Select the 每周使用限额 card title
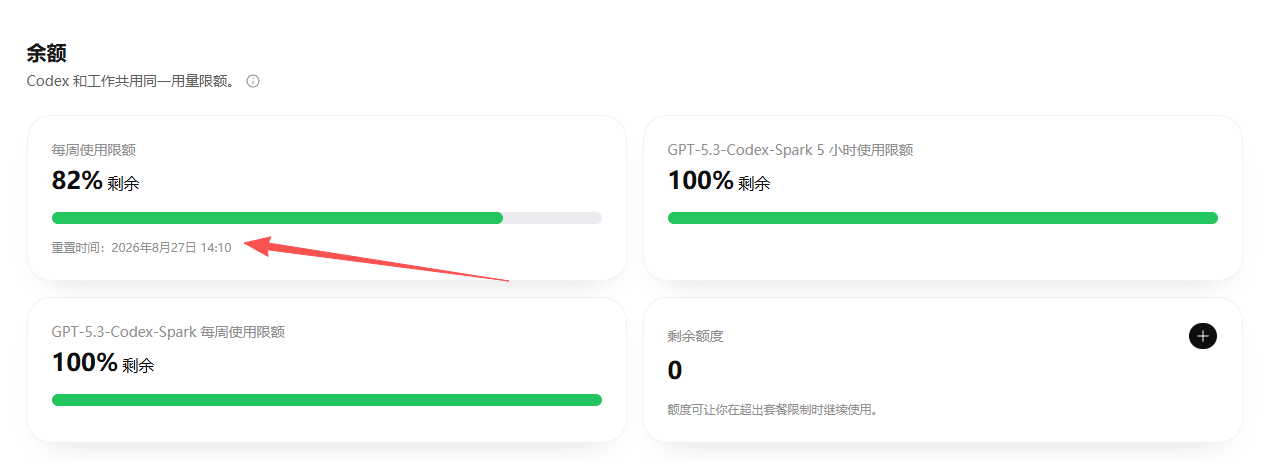The image size is (1268, 461). (x=94, y=150)
